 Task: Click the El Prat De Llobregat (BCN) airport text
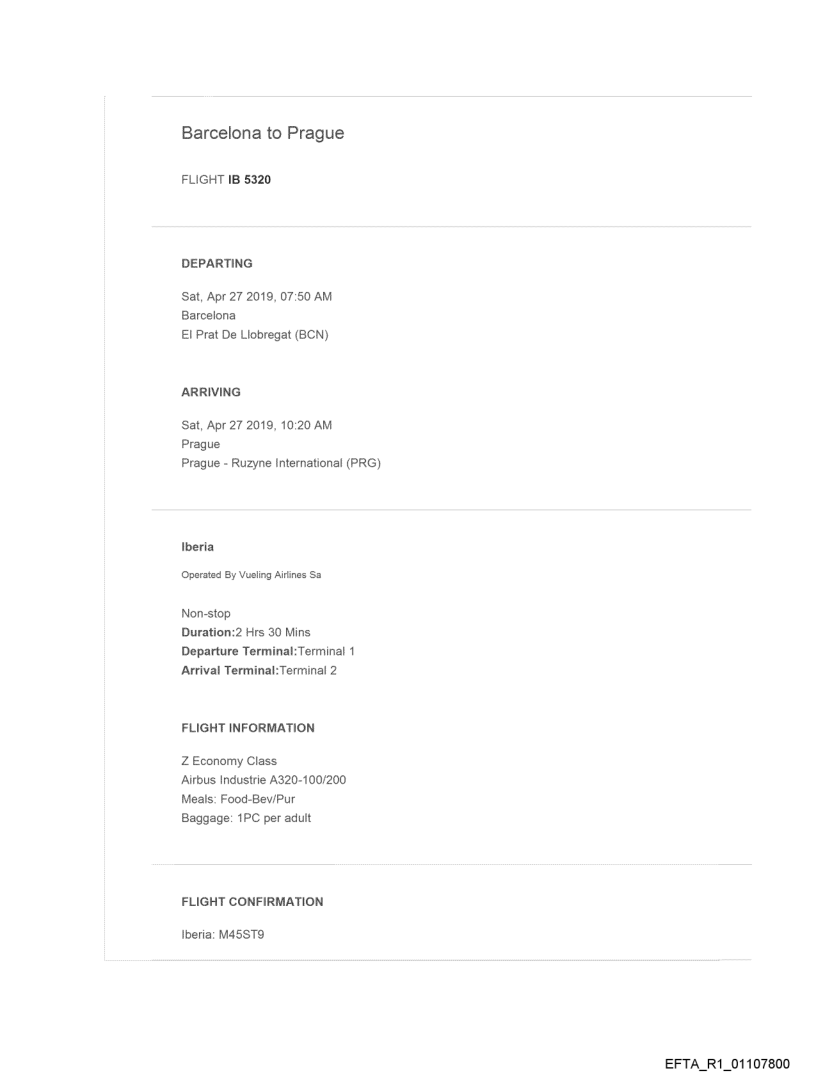[x=254, y=334]
